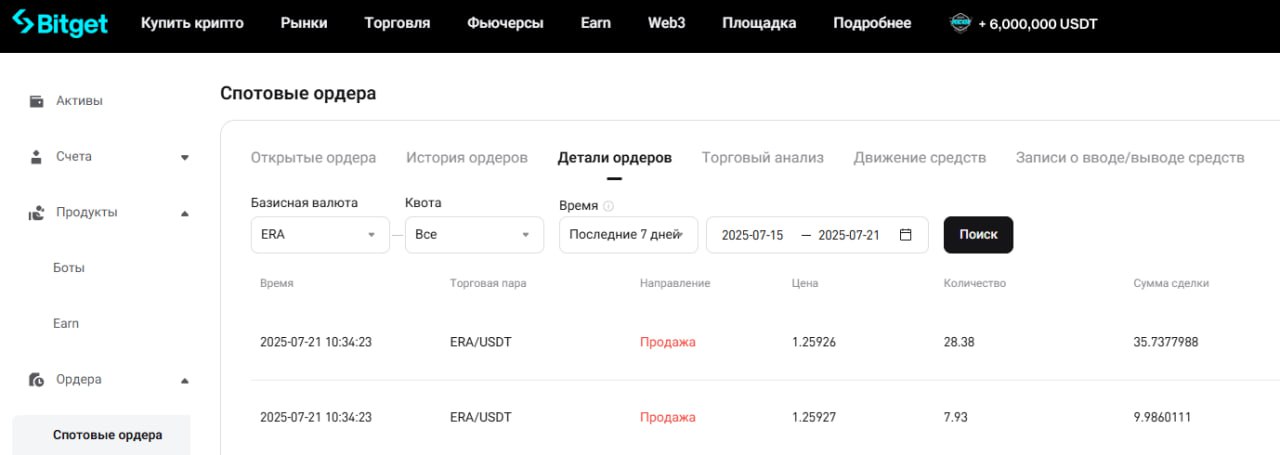Open the Квота dropdown showing Все
The width and height of the screenshot is (1280, 455).
click(474, 235)
